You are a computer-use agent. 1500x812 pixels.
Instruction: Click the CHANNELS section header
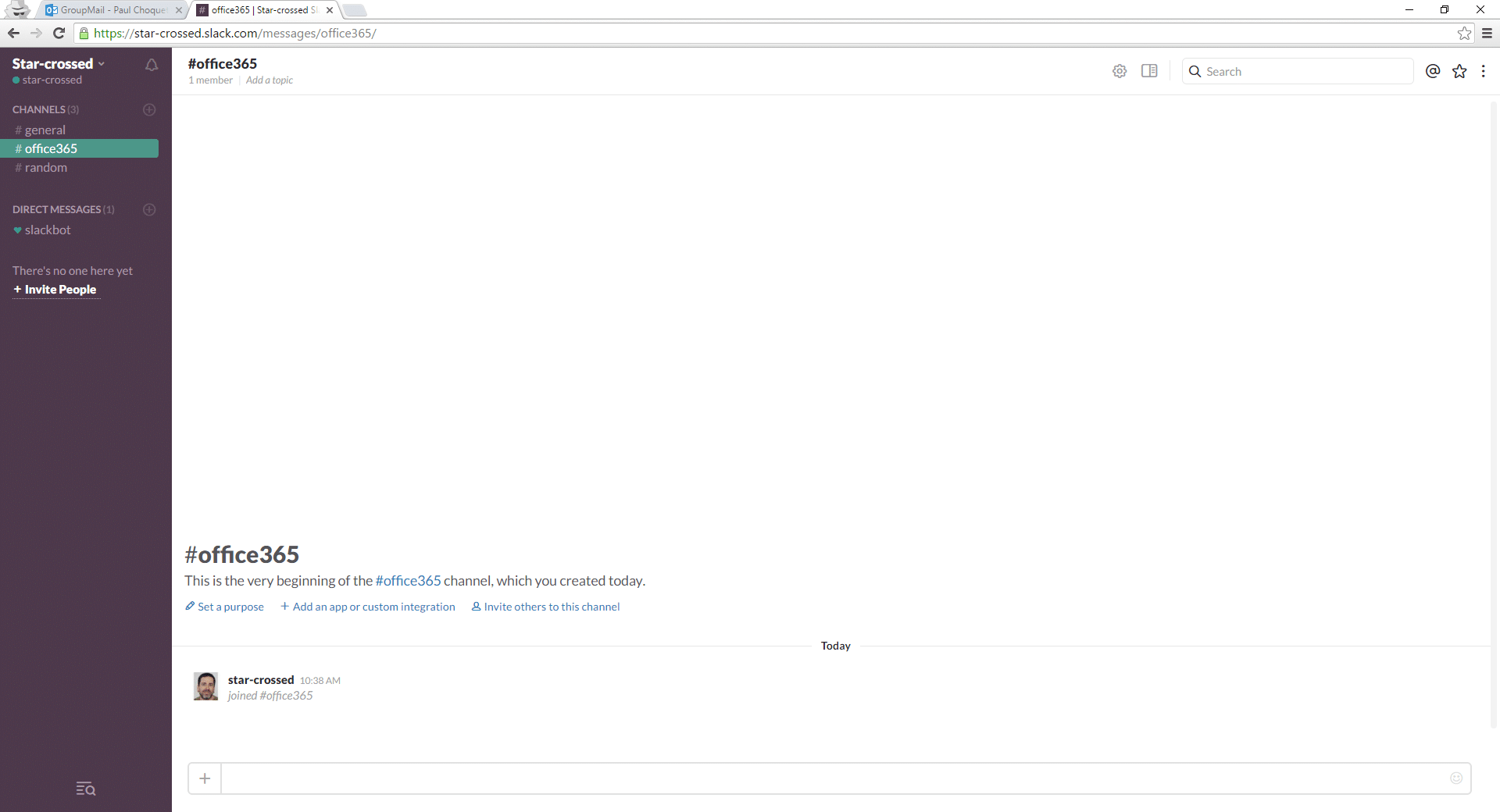45,109
